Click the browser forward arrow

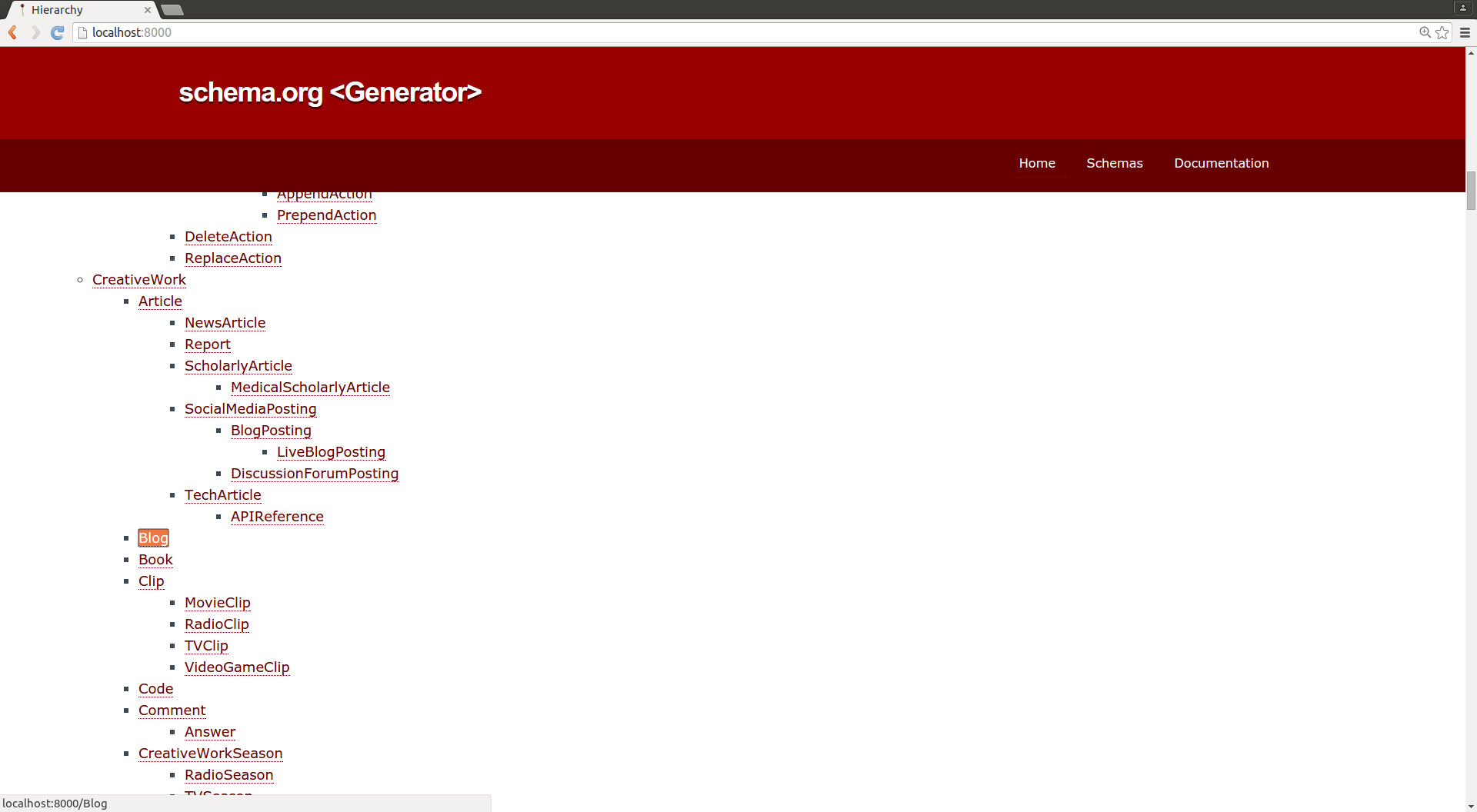pyautogui.click(x=35, y=32)
